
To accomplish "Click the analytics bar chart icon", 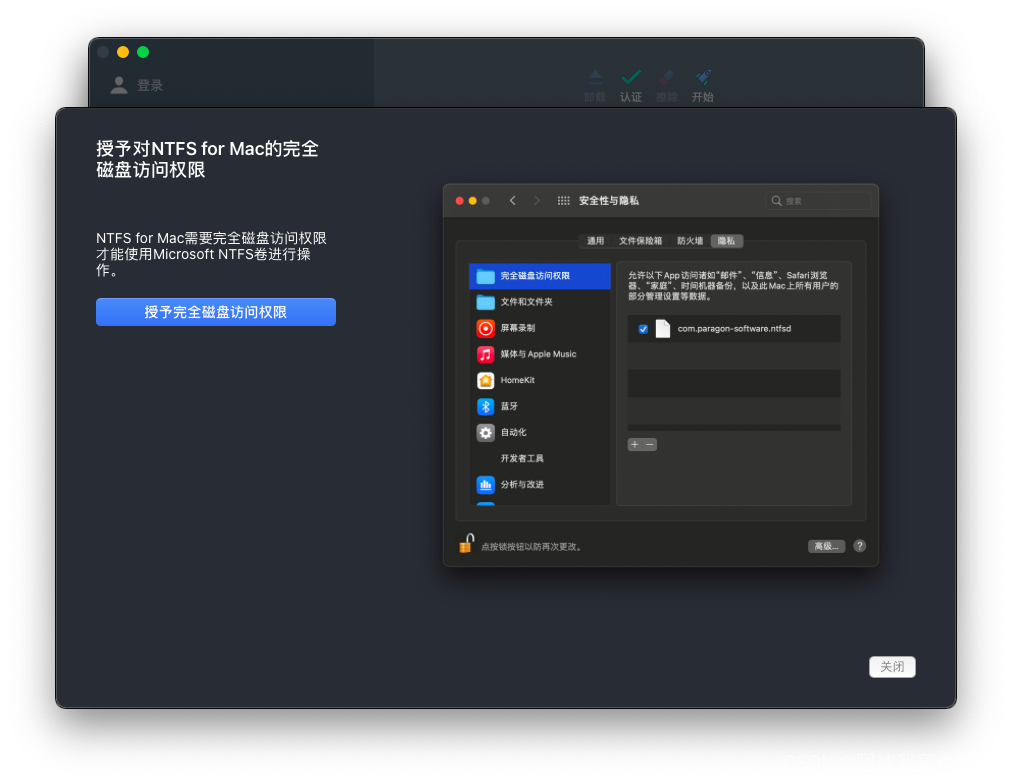I will click(485, 485).
